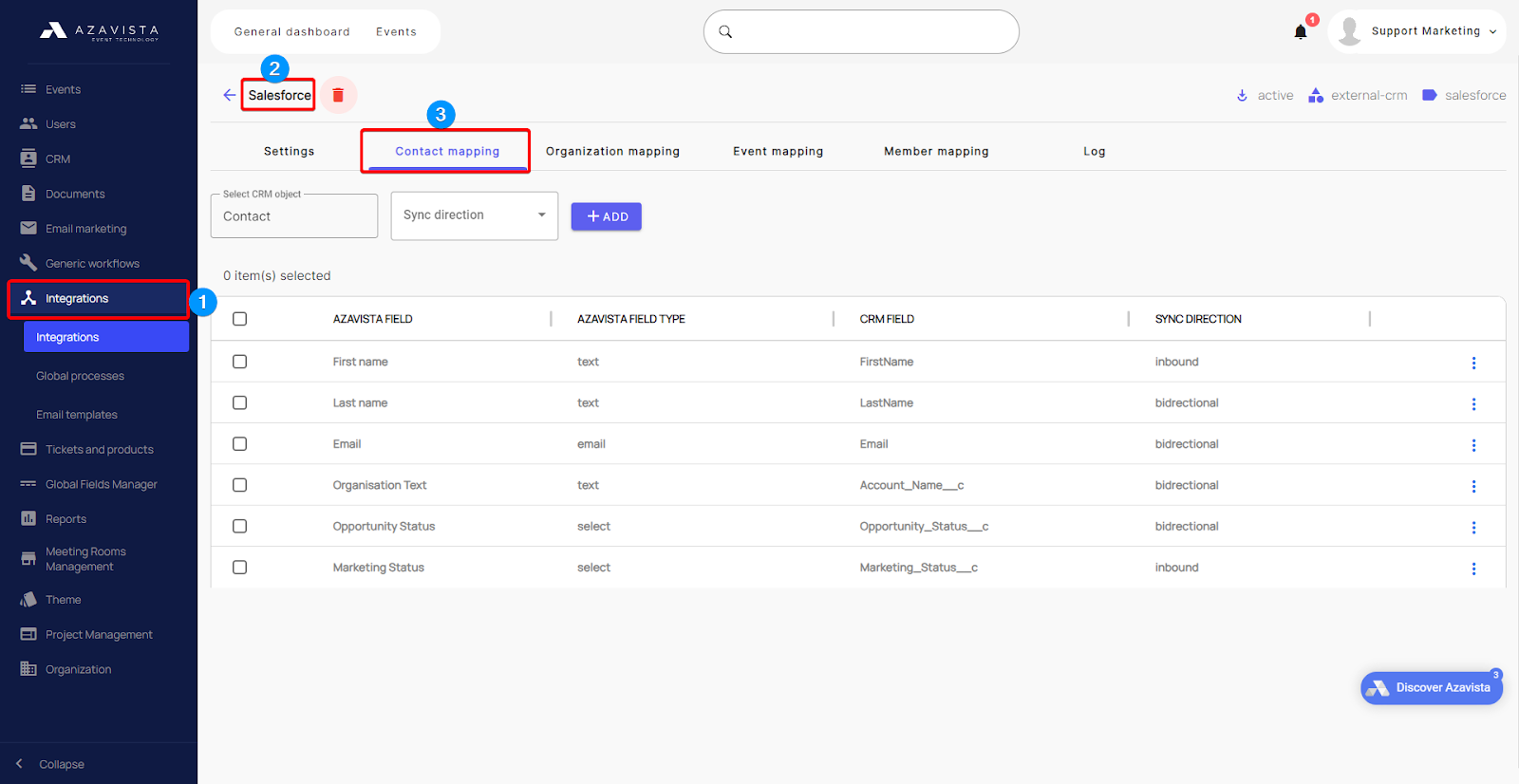
Task: Click the Select CRM object Contact field
Action: click(x=294, y=216)
